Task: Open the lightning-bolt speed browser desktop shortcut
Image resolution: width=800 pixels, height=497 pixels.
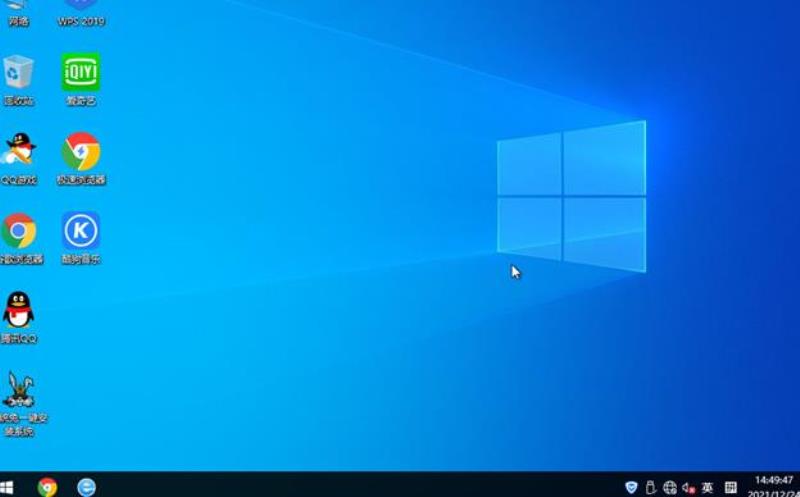Action: tap(81, 151)
